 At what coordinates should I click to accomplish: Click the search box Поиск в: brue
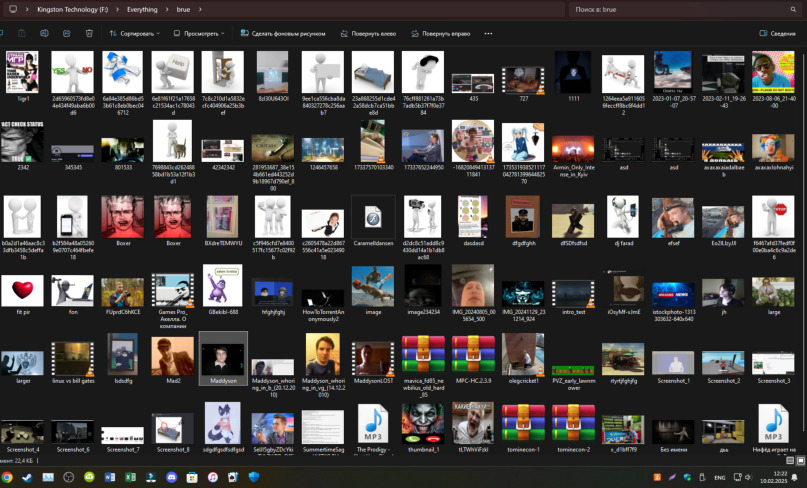coord(684,9)
